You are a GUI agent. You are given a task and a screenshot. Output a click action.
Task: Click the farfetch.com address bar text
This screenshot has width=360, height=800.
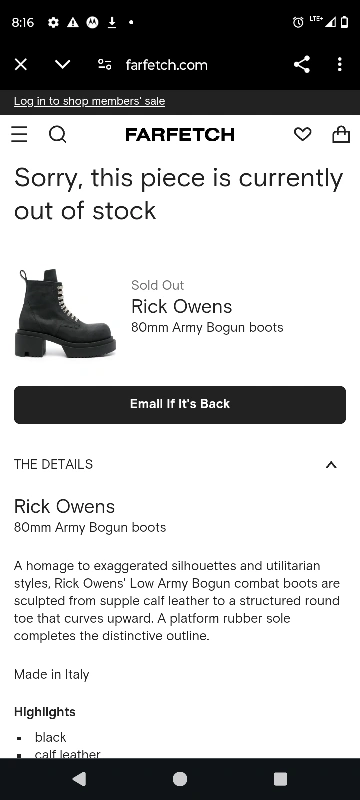167,65
